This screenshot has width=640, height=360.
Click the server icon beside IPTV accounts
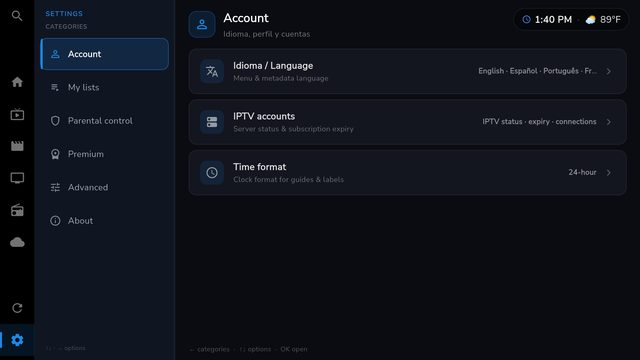[x=212, y=122]
